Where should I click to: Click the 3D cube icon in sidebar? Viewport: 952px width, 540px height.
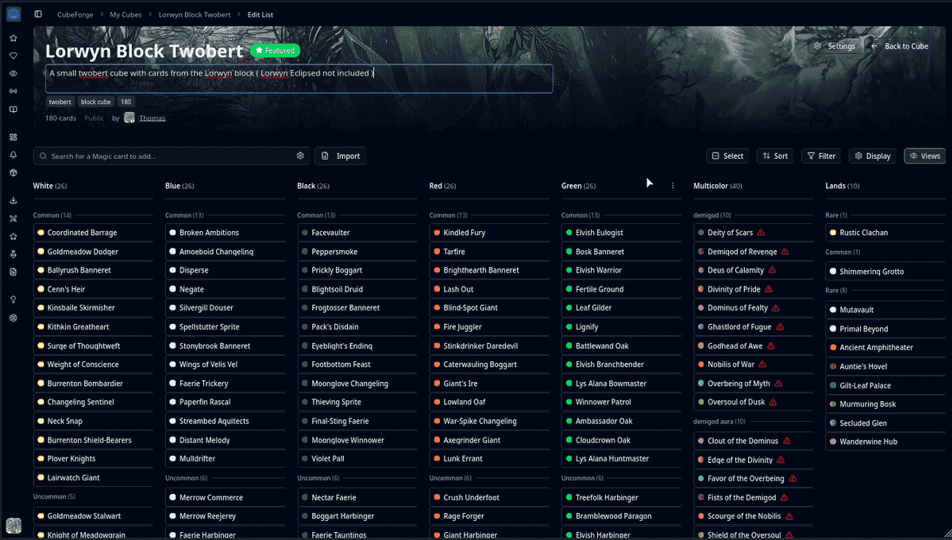13,173
